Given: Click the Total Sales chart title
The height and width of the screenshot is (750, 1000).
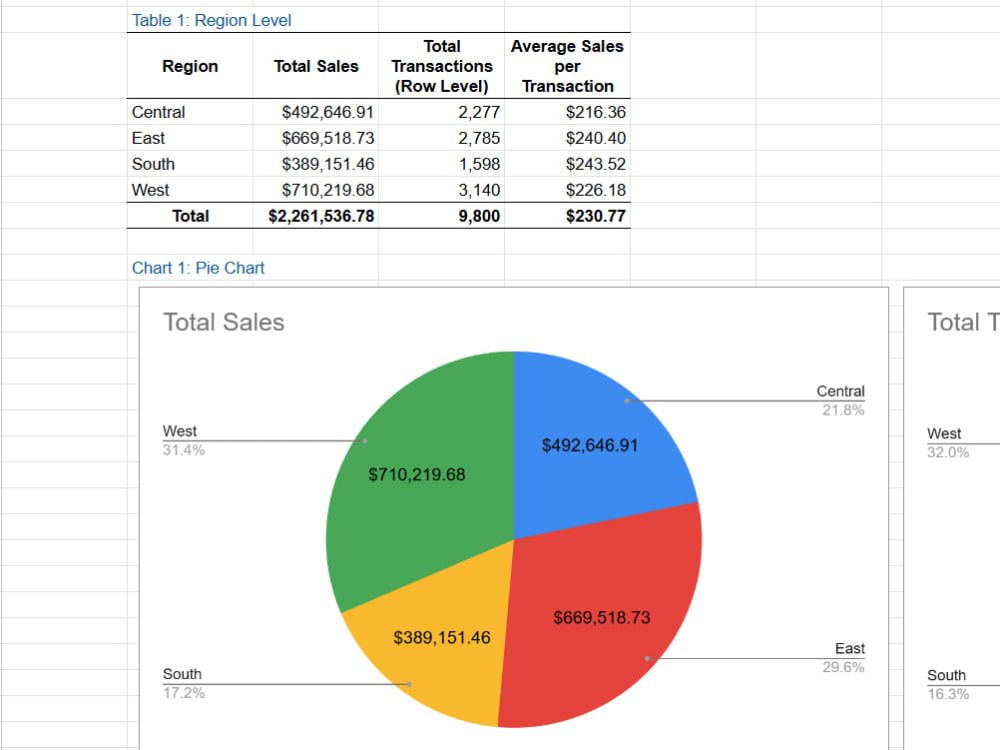Looking at the screenshot, I should click(224, 322).
